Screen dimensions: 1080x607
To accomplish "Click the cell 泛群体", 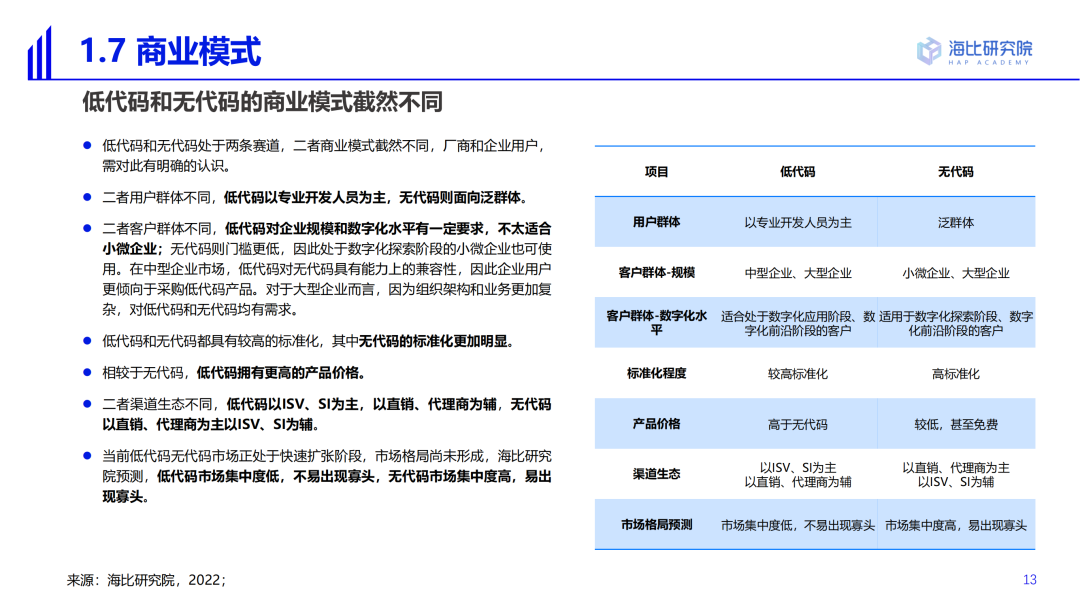I will pyautogui.click(x=955, y=223).
